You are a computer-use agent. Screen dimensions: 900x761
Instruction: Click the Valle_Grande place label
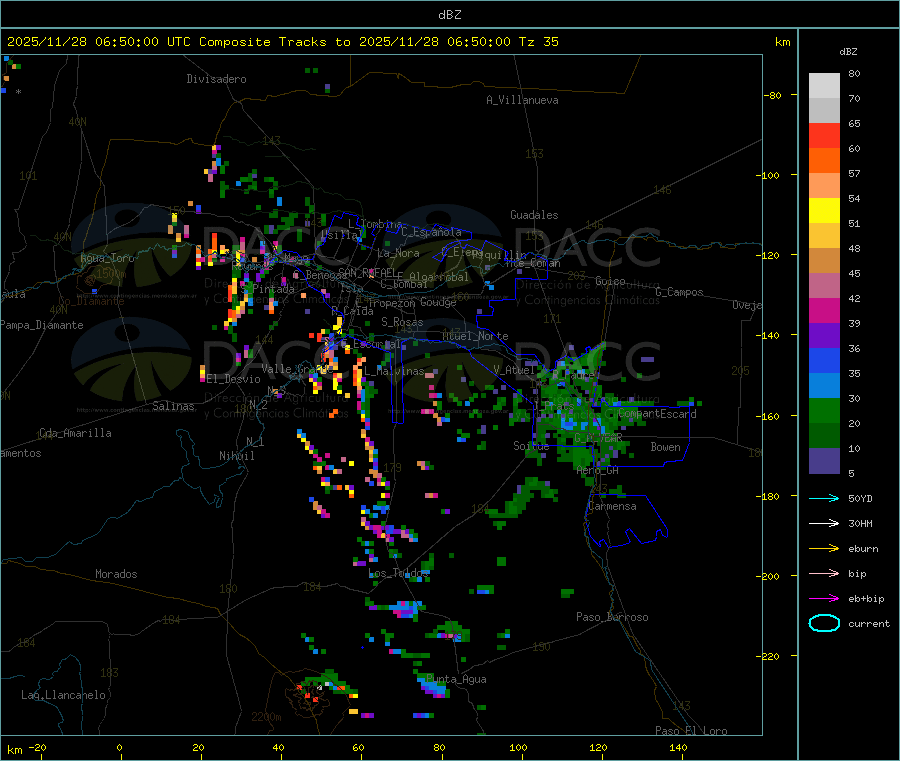pyautogui.click(x=297, y=368)
